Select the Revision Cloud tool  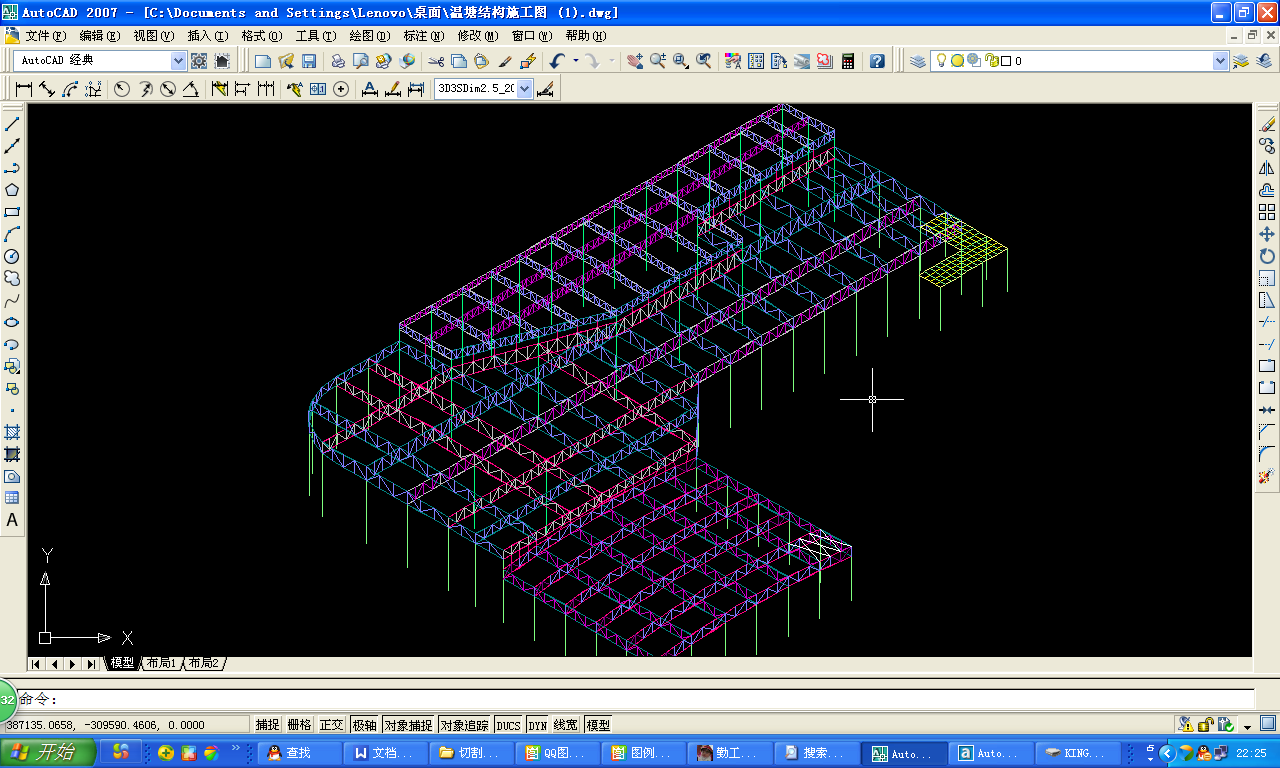click(x=12, y=278)
